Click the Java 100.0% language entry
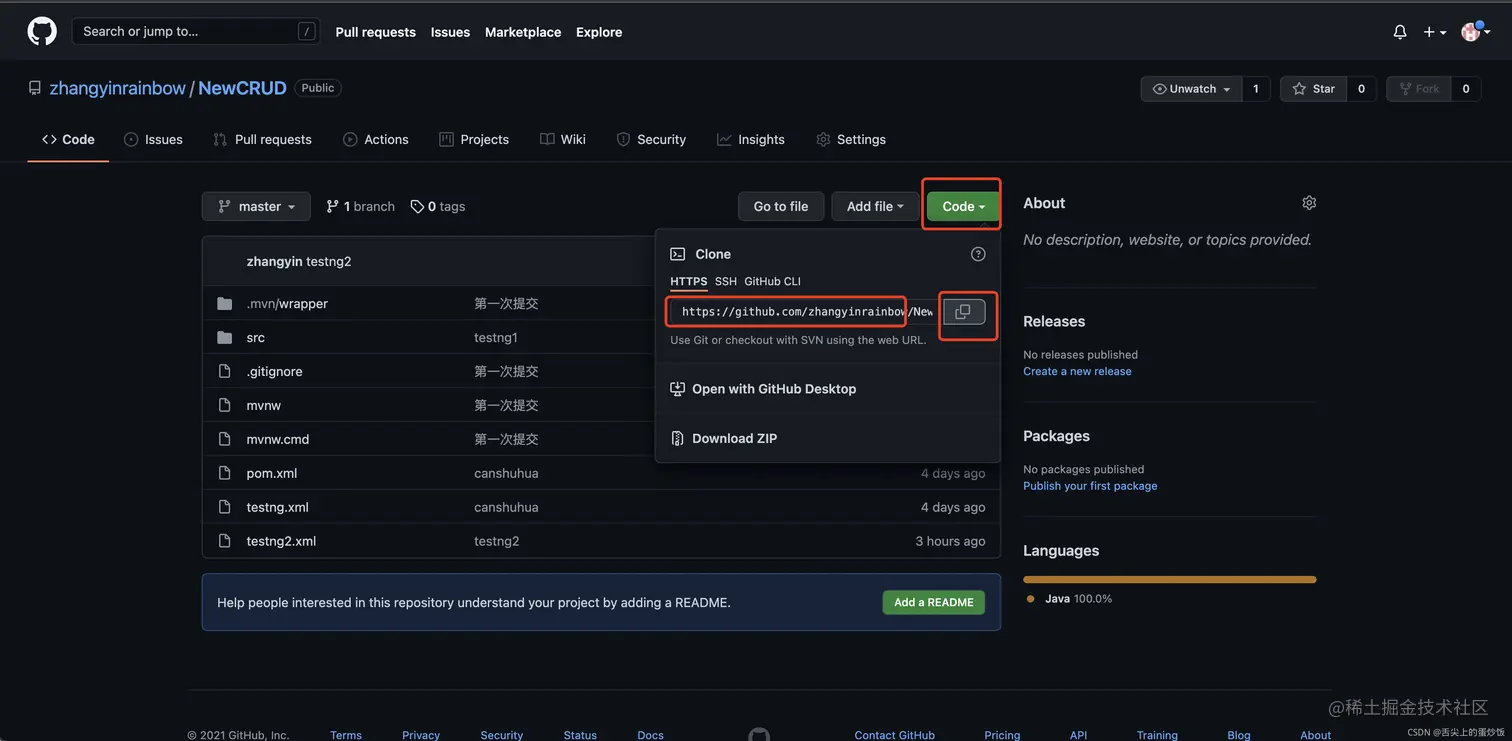This screenshot has height=741, width=1512. pyautogui.click(x=1069, y=599)
